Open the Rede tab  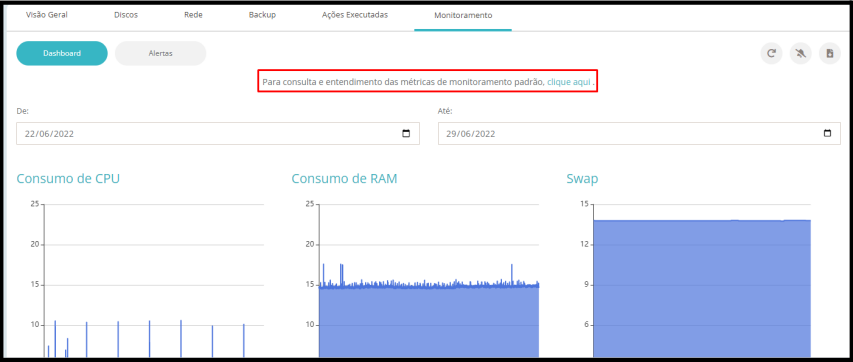pyautogui.click(x=193, y=15)
